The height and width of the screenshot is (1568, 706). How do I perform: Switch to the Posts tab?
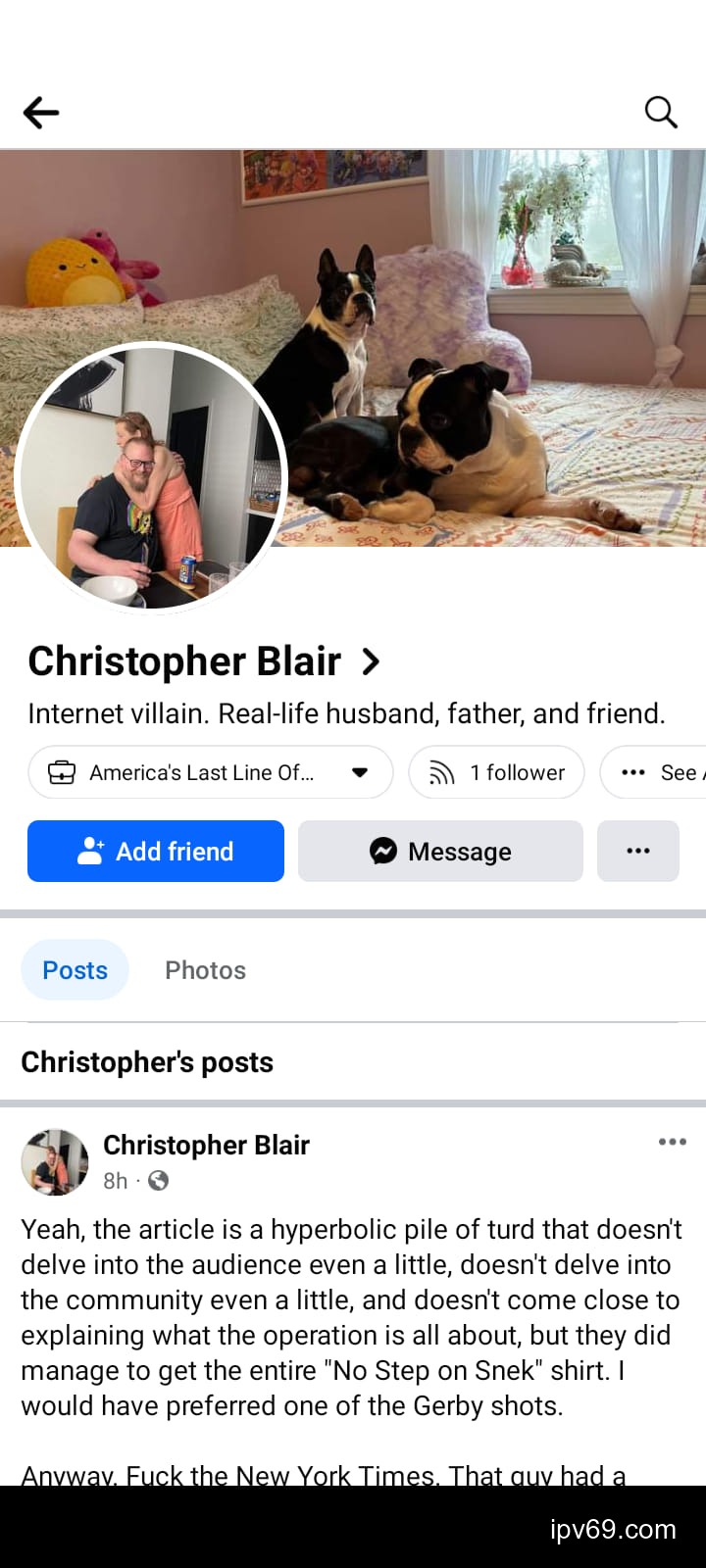click(76, 970)
